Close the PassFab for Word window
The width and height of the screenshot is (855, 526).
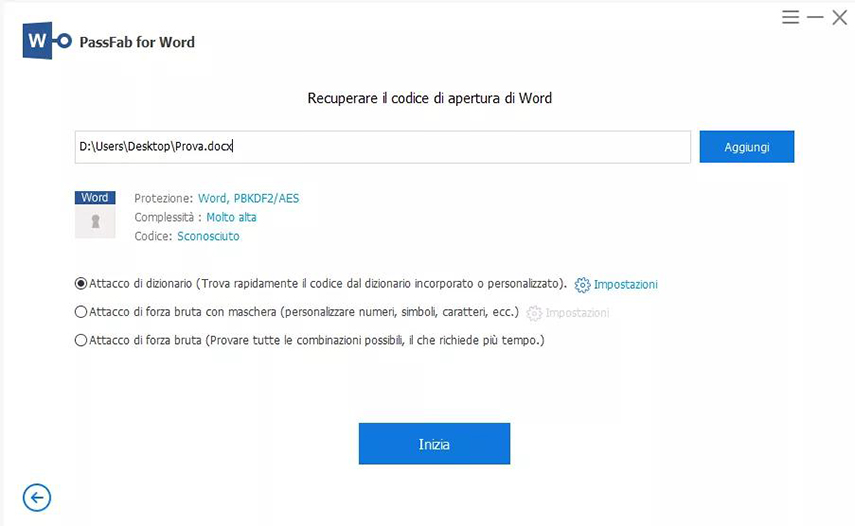pyautogui.click(x=839, y=18)
